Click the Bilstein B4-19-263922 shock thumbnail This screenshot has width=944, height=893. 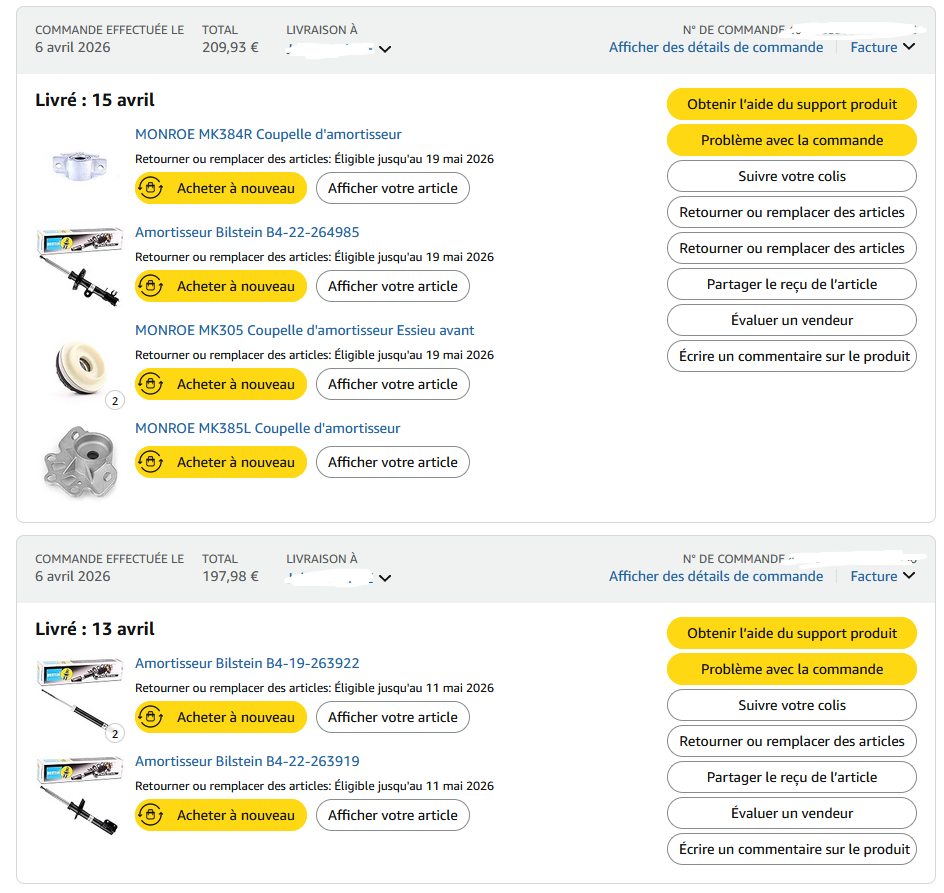(x=79, y=694)
